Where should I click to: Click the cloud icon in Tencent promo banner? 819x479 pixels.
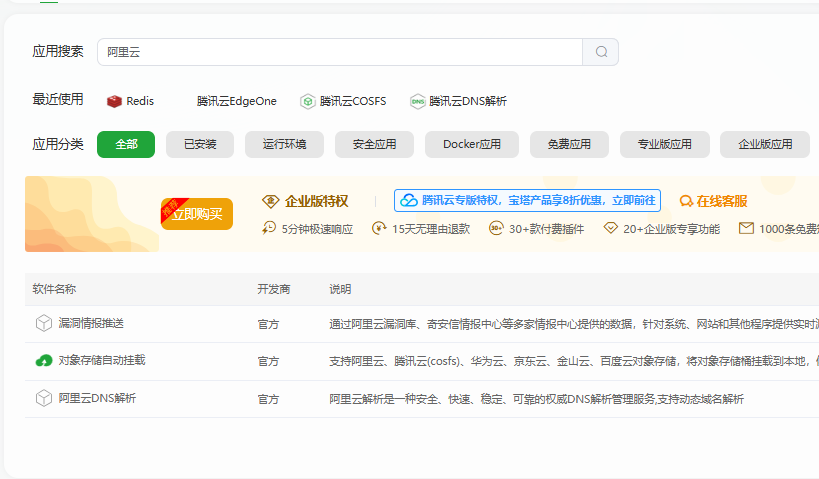(409, 201)
